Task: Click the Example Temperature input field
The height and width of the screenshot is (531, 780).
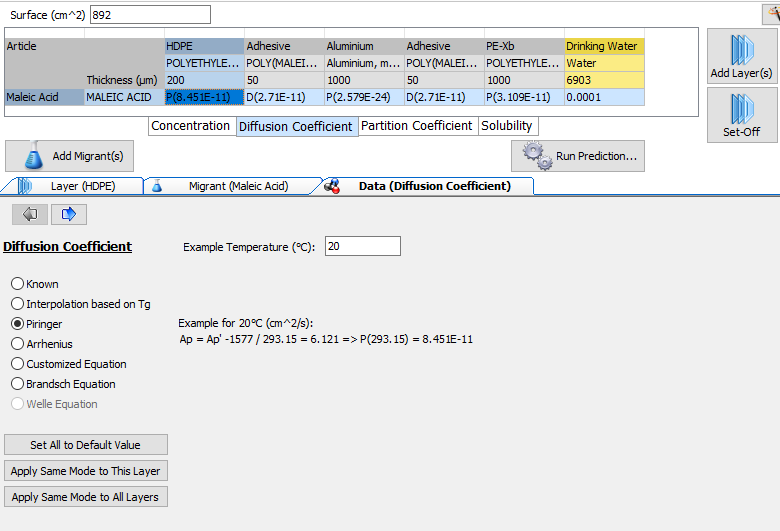Action: tap(362, 246)
